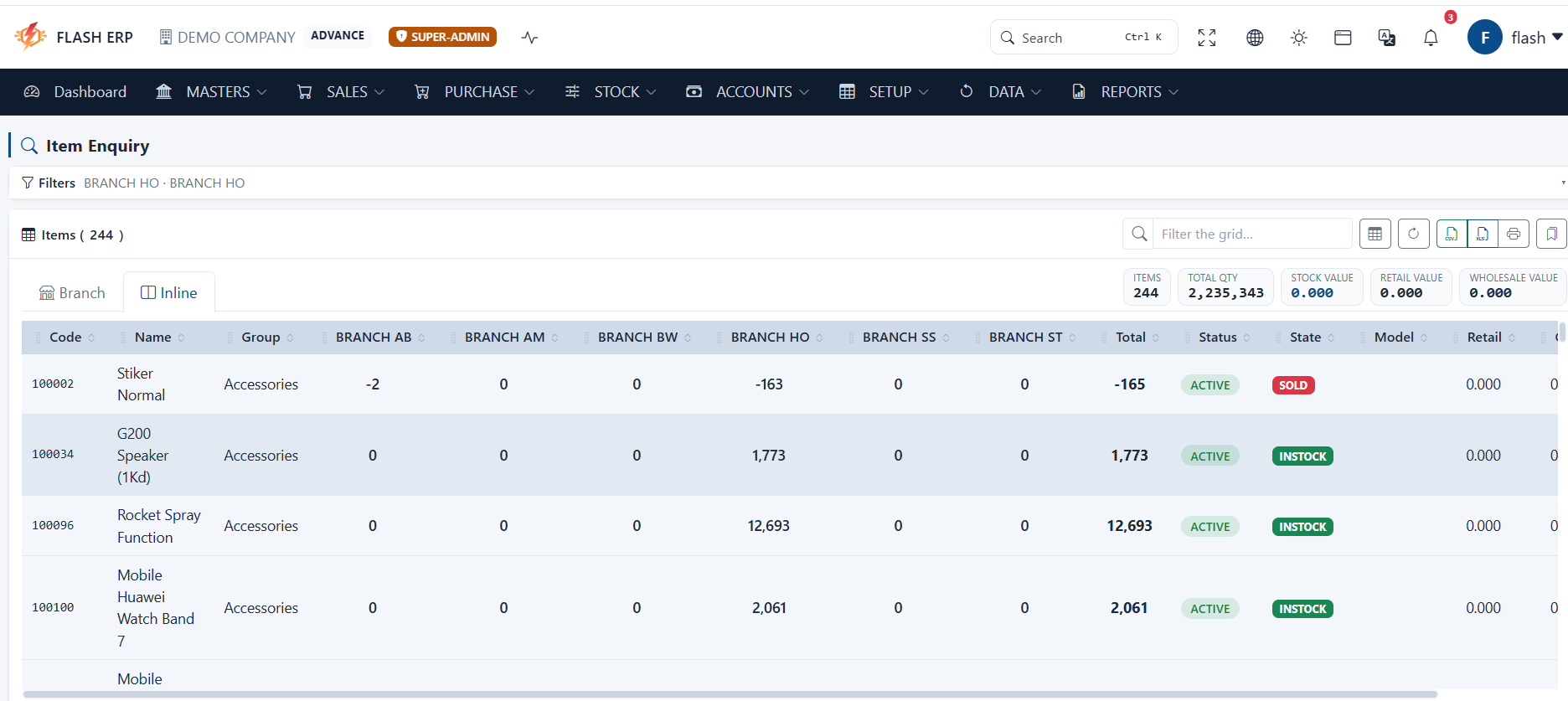This screenshot has height=701, width=1568.
Task: Open the translate icon
Action: (1387, 38)
